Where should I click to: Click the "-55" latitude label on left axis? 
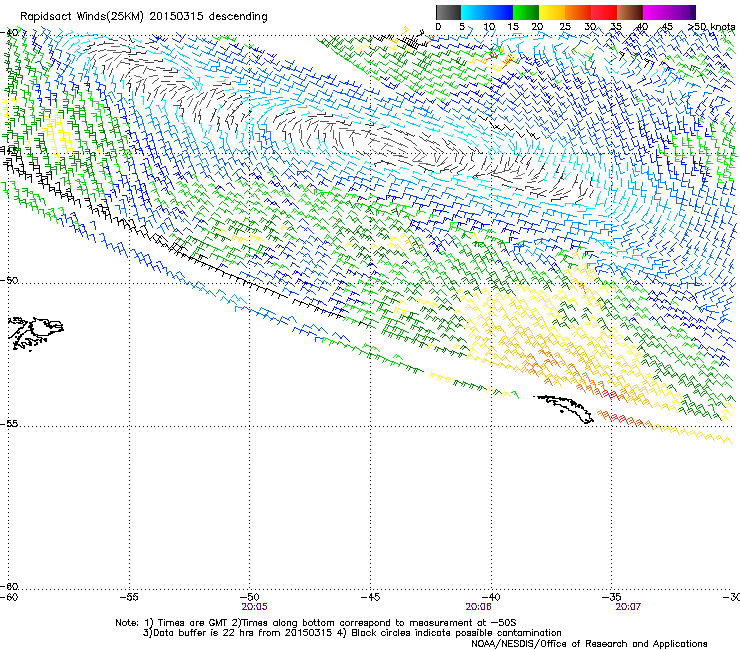click(x=9, y=423)
